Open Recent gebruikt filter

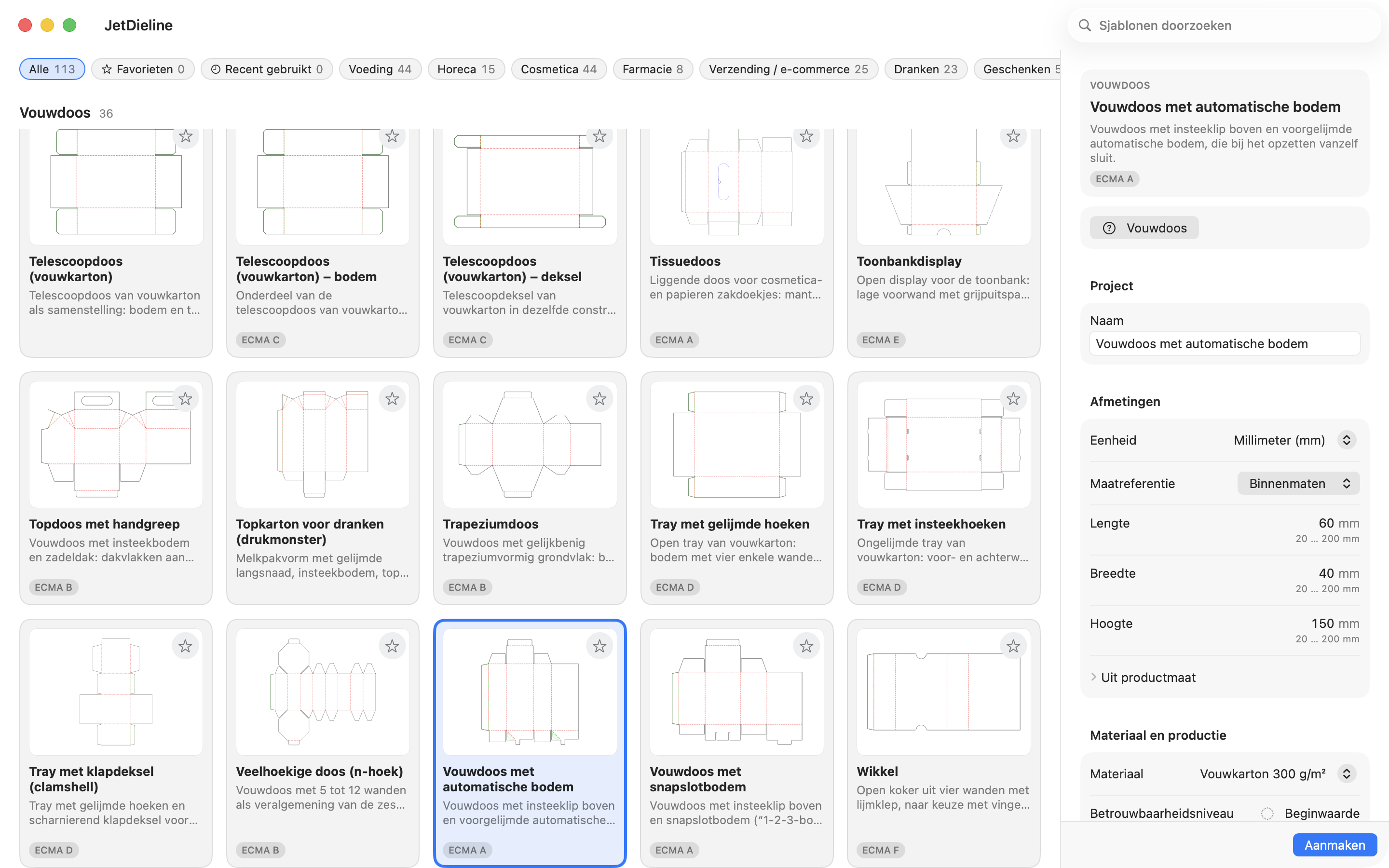(267, 69)
